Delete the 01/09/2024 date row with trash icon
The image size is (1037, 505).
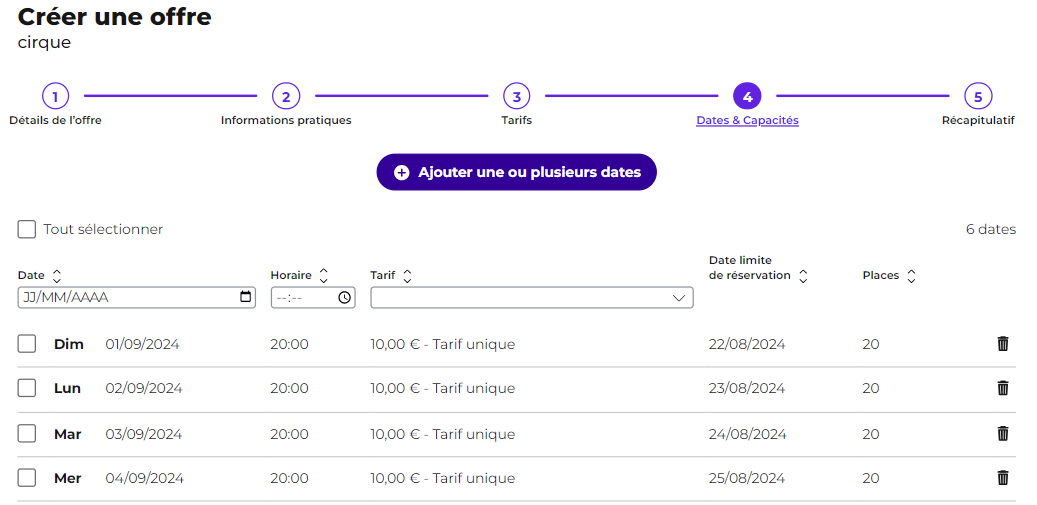tap(1003, 344)
